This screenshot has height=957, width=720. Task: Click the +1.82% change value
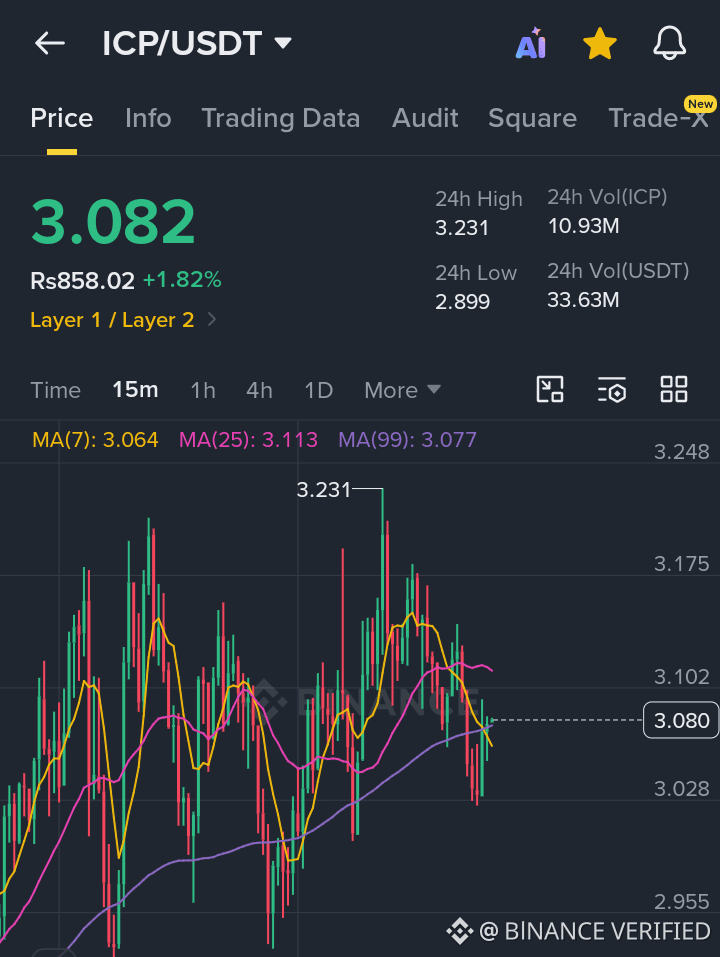(182, 280)
